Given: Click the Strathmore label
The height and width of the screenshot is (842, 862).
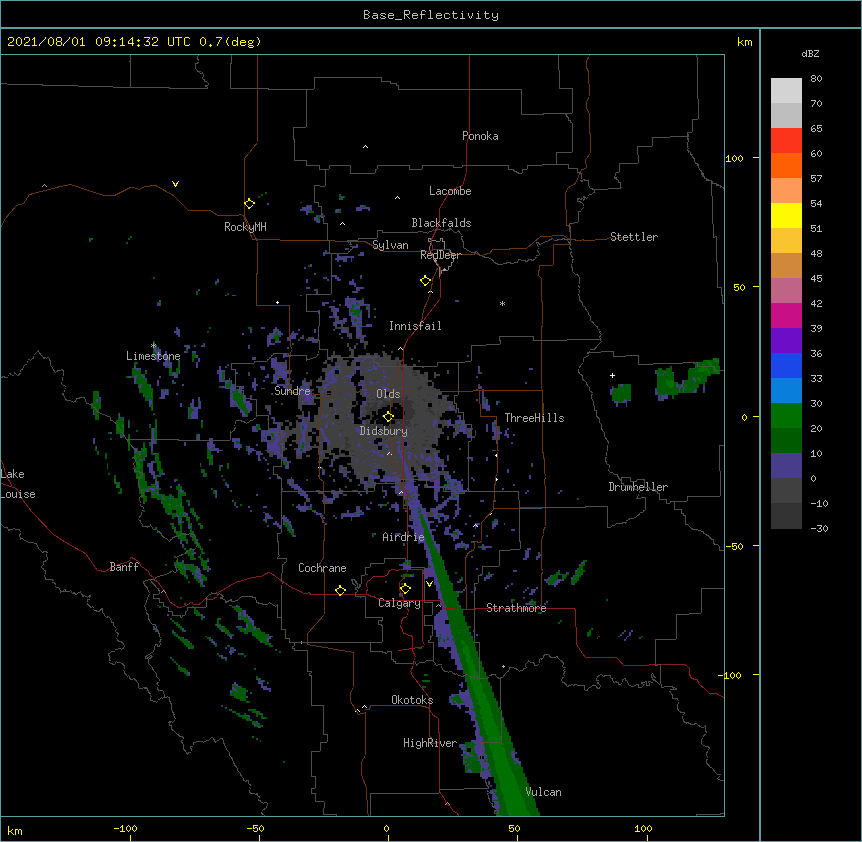Looking at the screenshot, I should (x=516, y=608).
